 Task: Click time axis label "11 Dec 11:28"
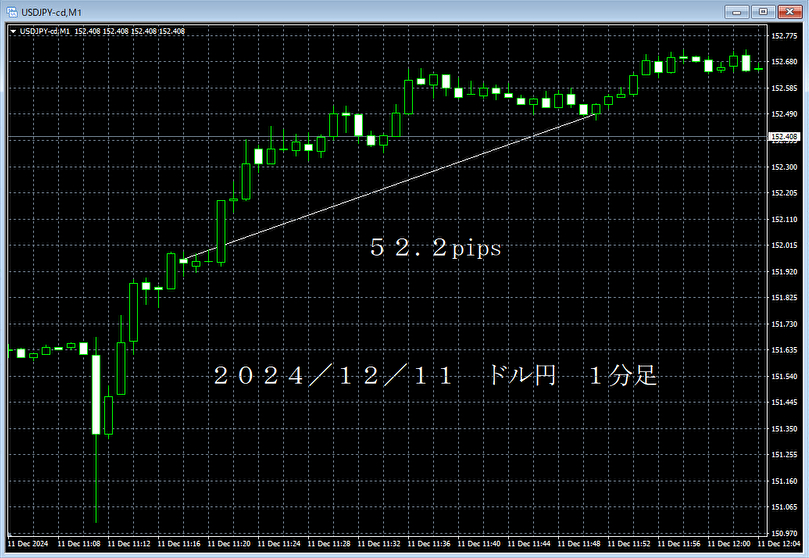click(329, 544)
